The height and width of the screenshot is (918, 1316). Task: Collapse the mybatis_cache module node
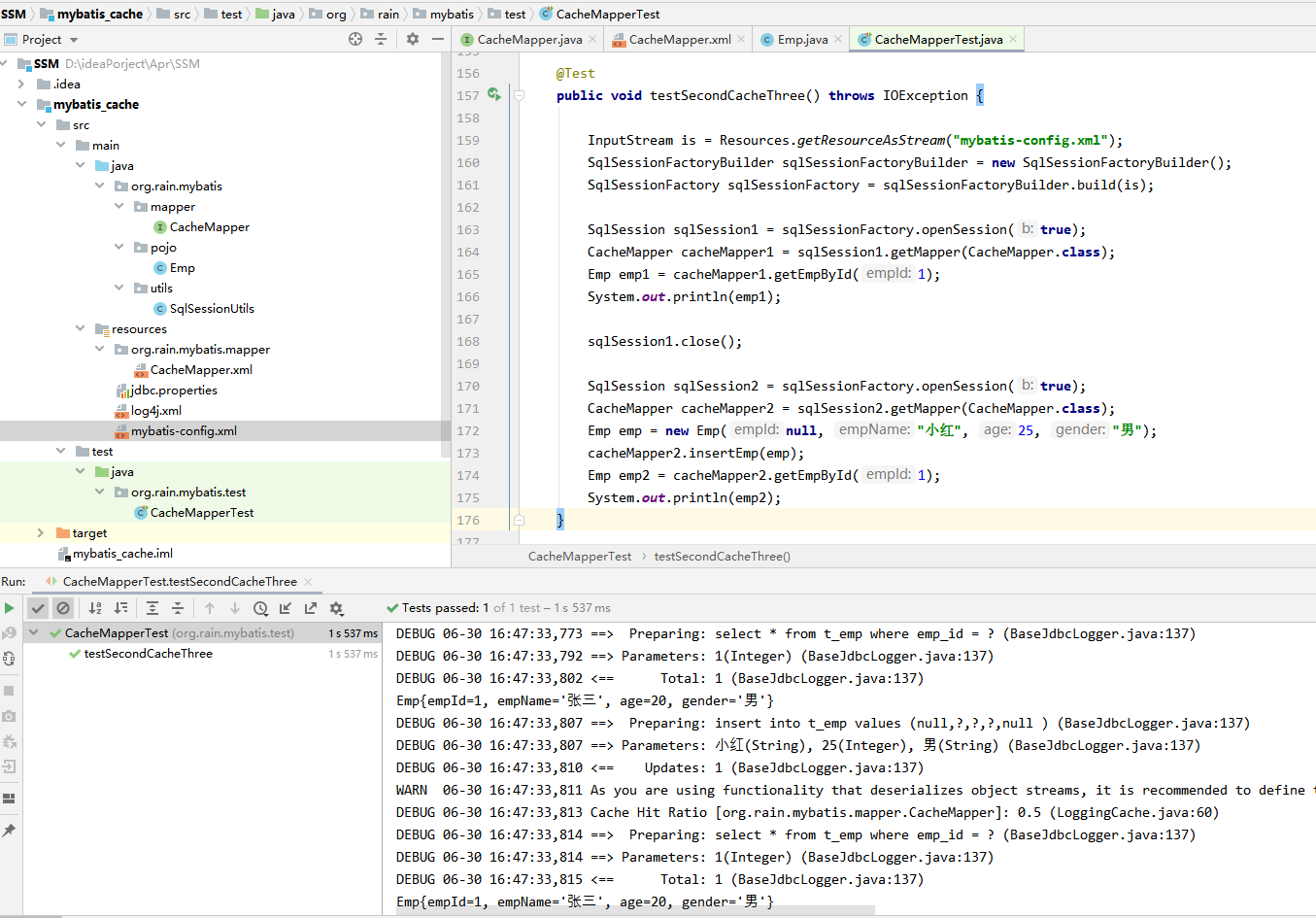pyautogui.click(x=21, y=104)
